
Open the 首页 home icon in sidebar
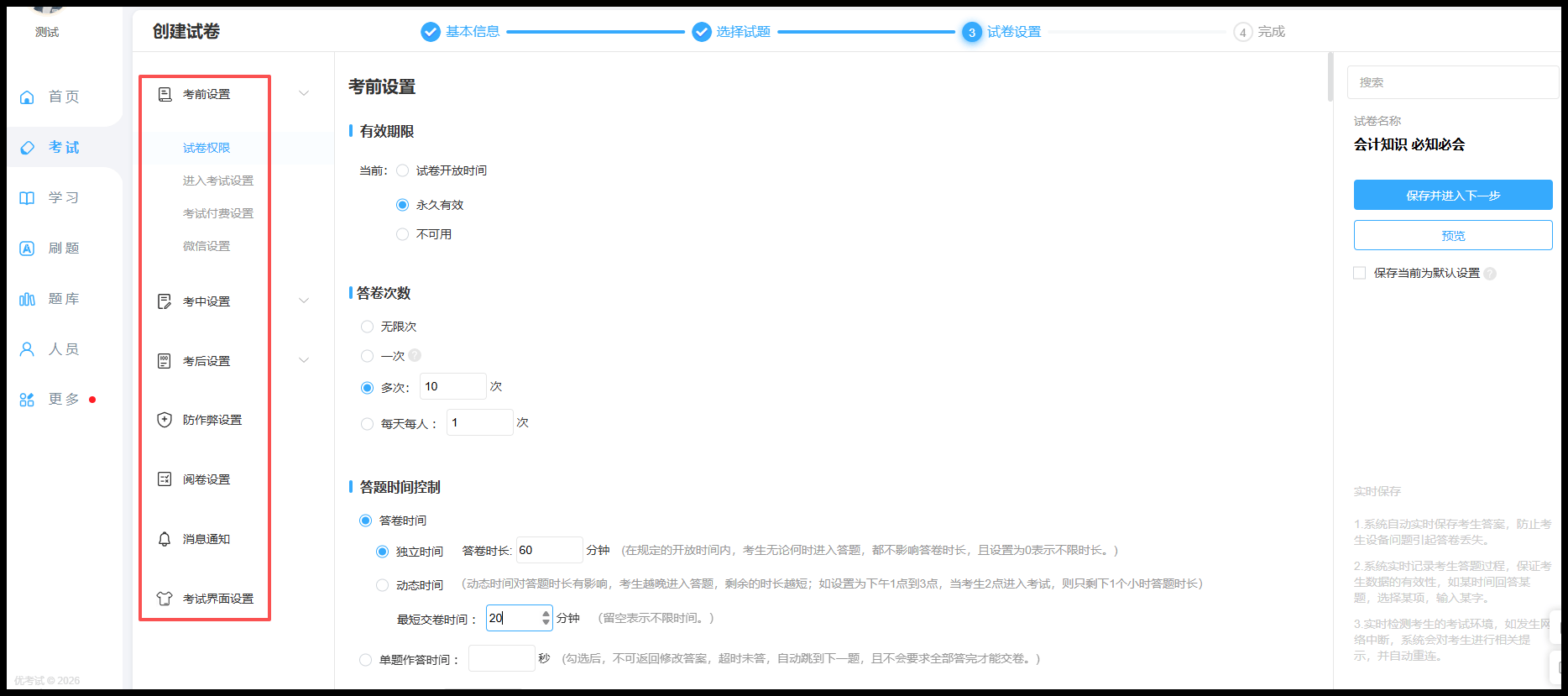[x=27, y=97]
